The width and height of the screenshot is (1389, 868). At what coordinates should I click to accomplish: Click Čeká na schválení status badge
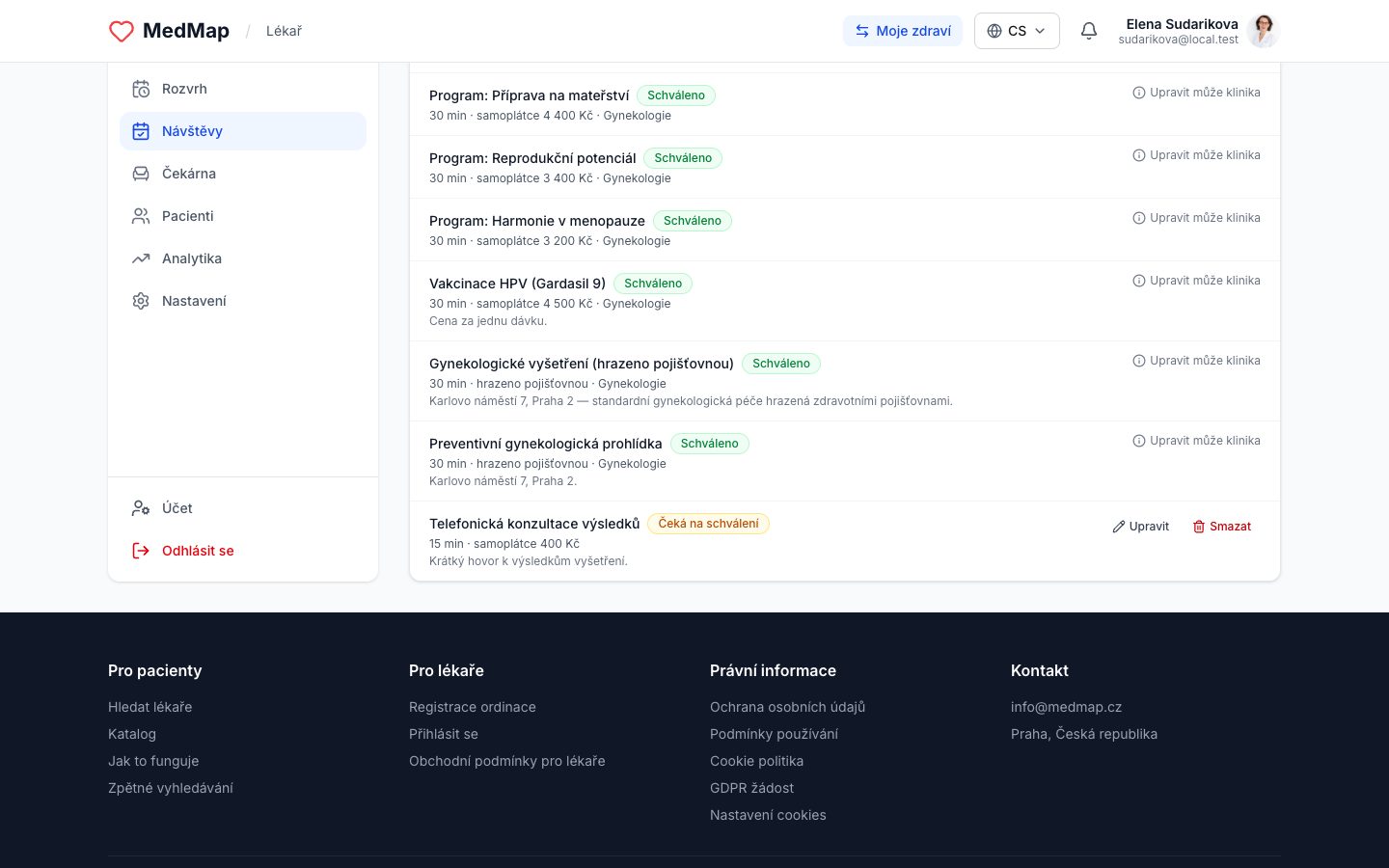click(x=708, y=524)
